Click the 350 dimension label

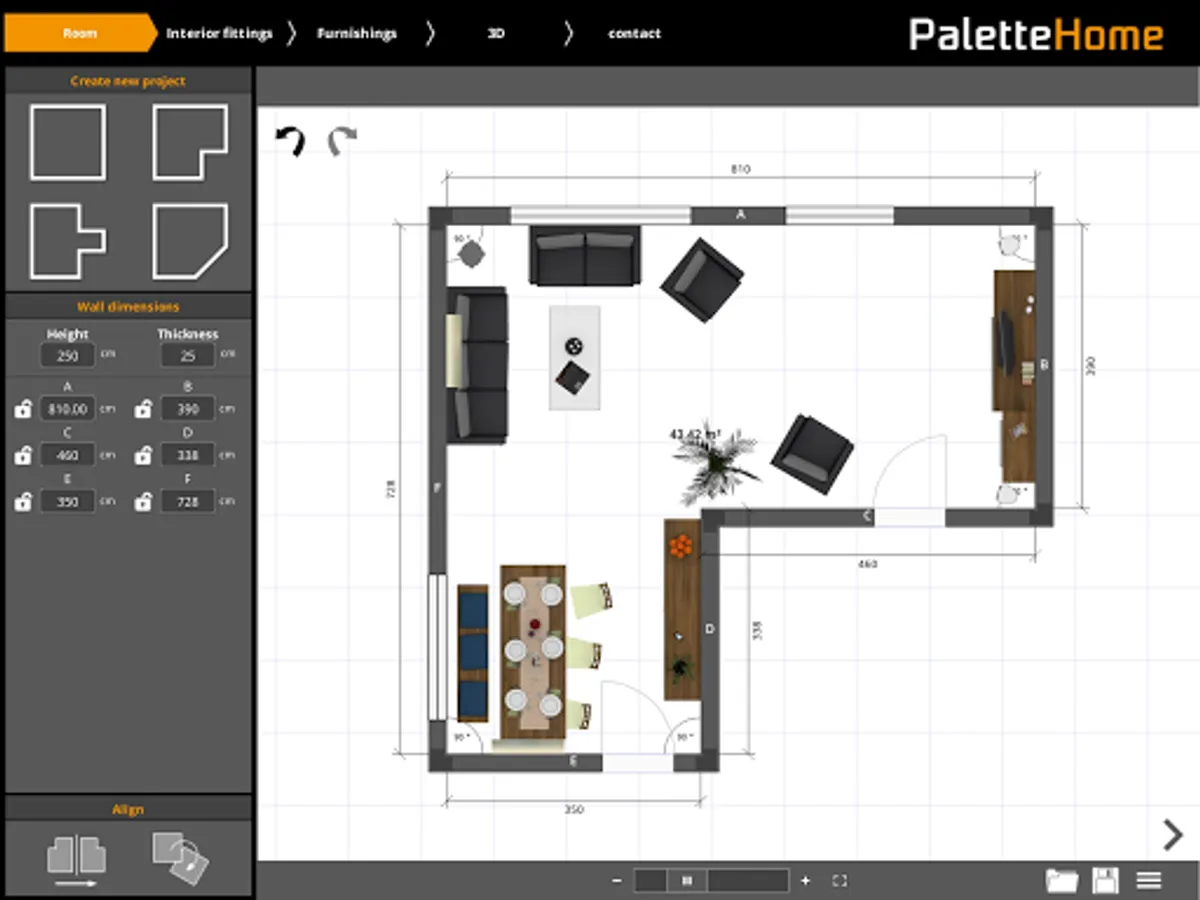coord(574,809)
